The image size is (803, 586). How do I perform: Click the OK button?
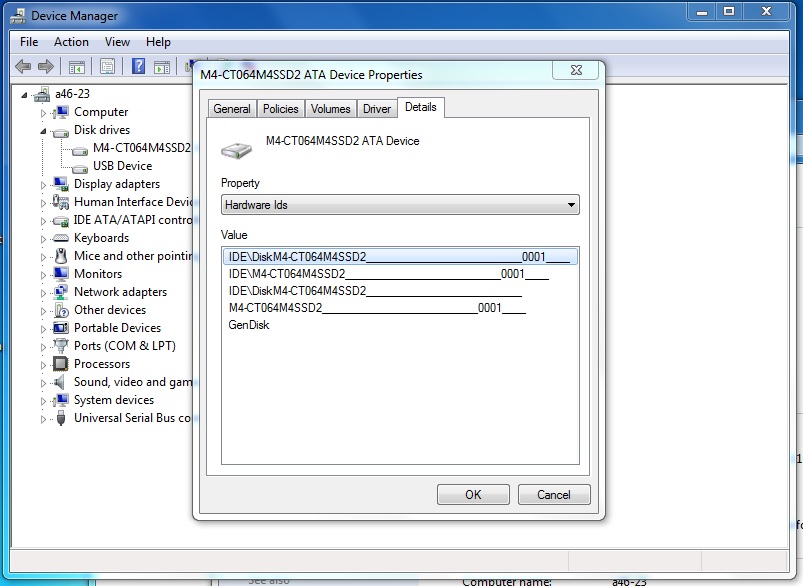(x=473, y=494)
